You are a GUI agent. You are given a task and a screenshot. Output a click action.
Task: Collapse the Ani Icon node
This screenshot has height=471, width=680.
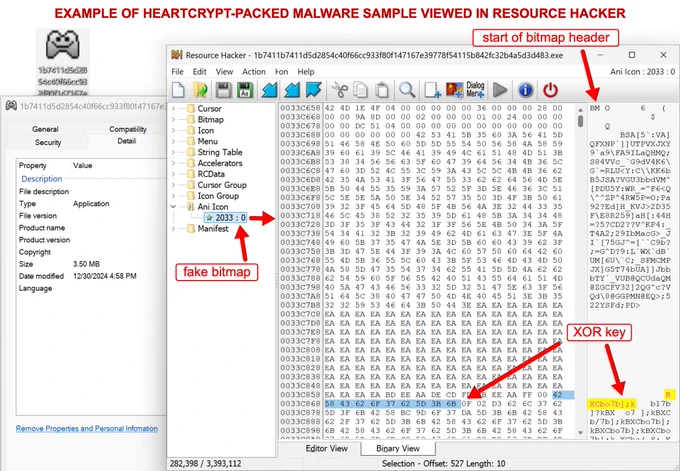pos(173,206)
